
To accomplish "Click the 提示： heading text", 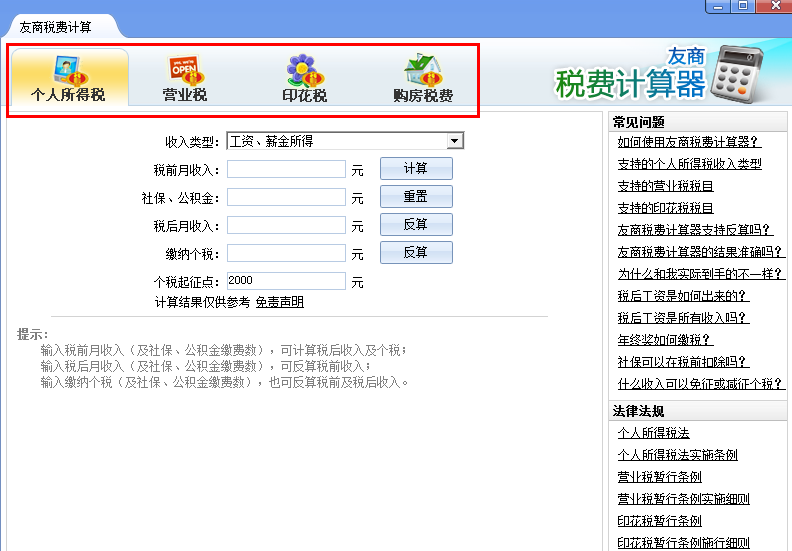I will pos(33,334).
